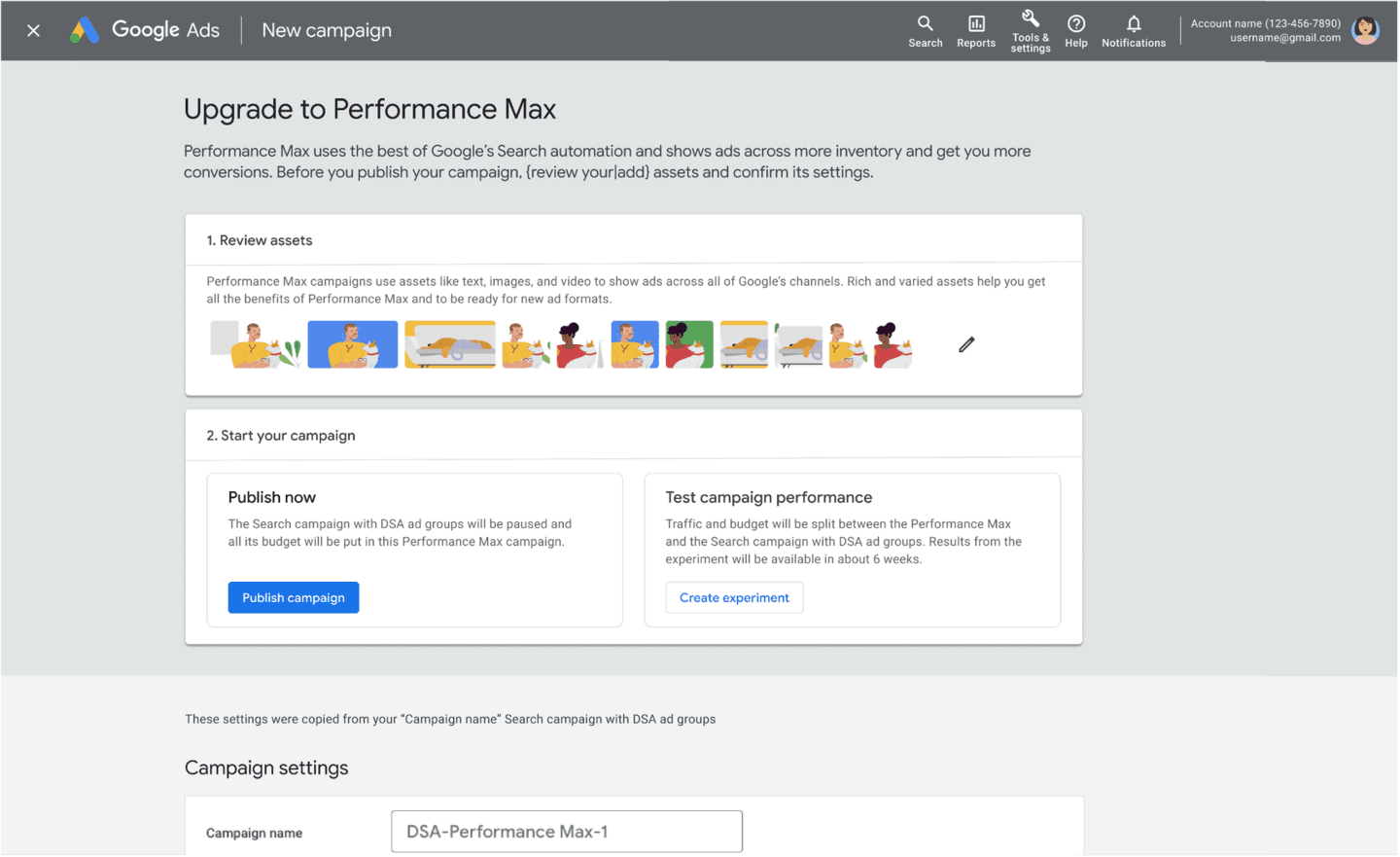Click the 'New campaign' title text
The height and width of the screenshot is (857, 1400).
(327, 30)
